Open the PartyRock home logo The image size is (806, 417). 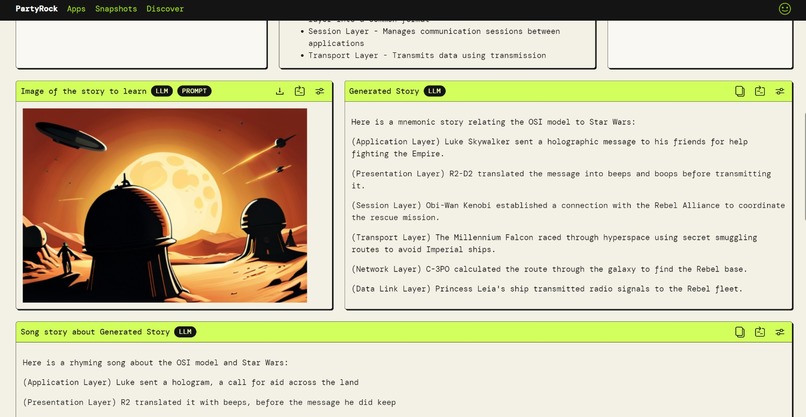pyautogui.click(x=36, y=9)
